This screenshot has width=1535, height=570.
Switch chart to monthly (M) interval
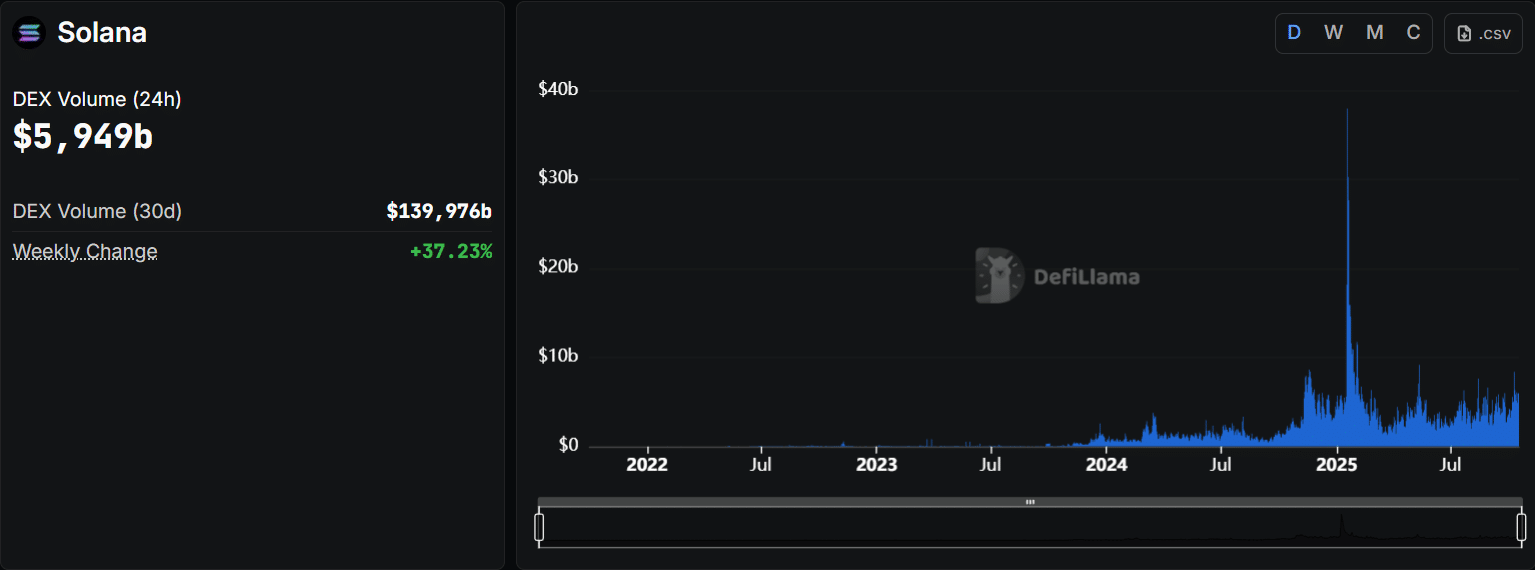click(x=1375, y=33)
